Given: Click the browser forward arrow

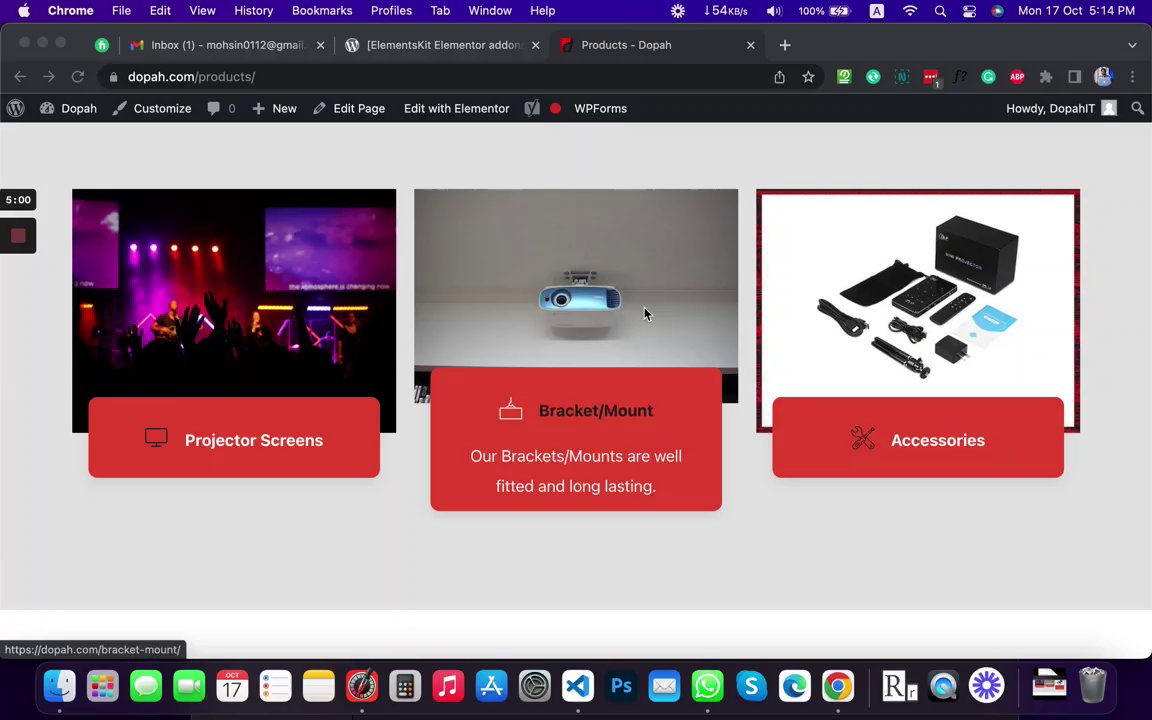Looking at the screenshot, I should click(48, 76).
